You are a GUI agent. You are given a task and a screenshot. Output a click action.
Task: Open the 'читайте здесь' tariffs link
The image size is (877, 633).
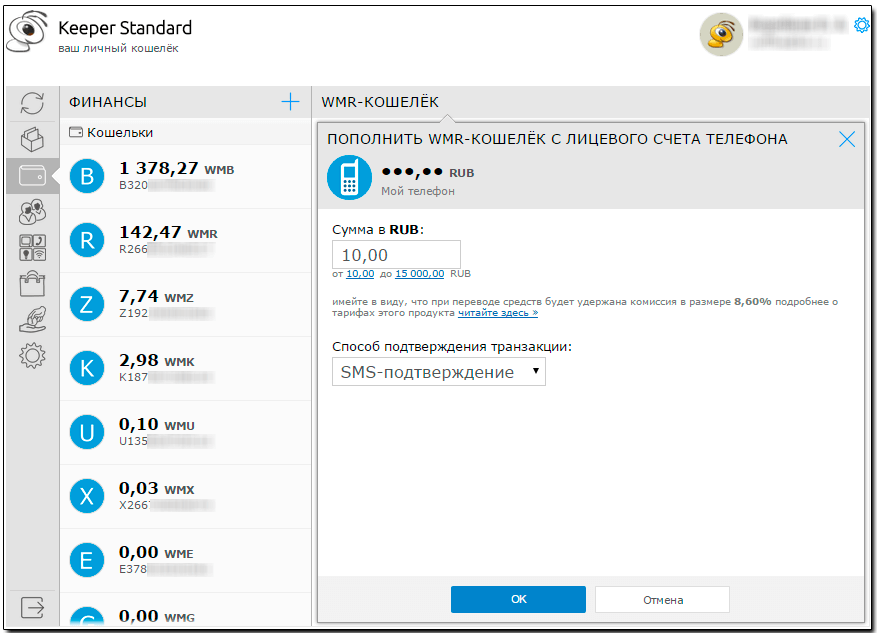(x=498, y=313)
